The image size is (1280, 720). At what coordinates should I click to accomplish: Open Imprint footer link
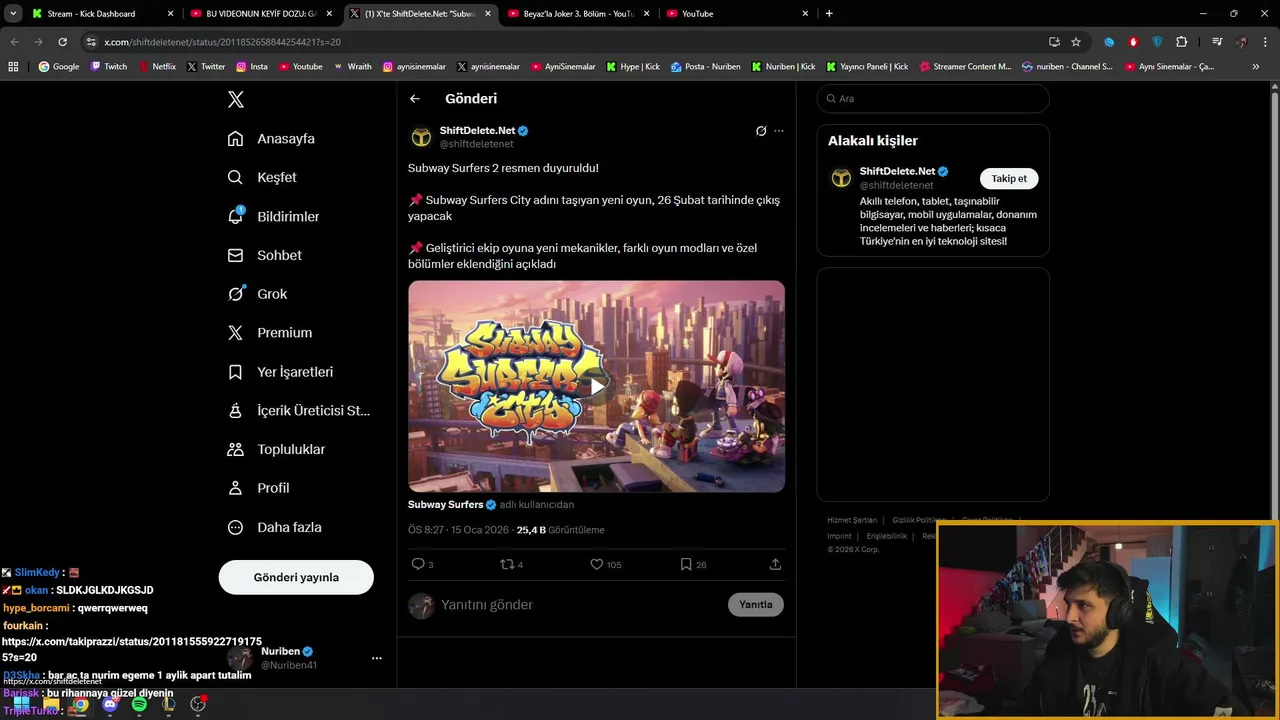[839, 536]
